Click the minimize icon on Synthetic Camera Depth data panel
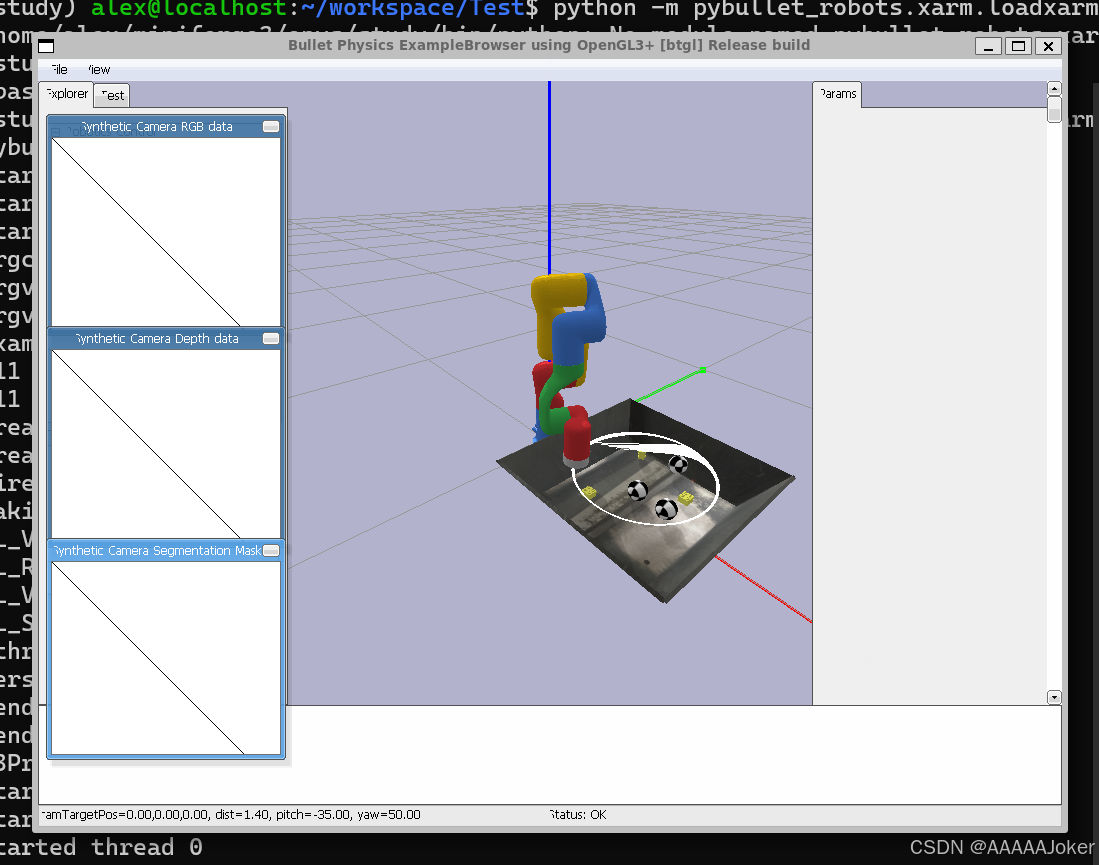This screenshot has width=1099, height=865. [x=270, y=338]
